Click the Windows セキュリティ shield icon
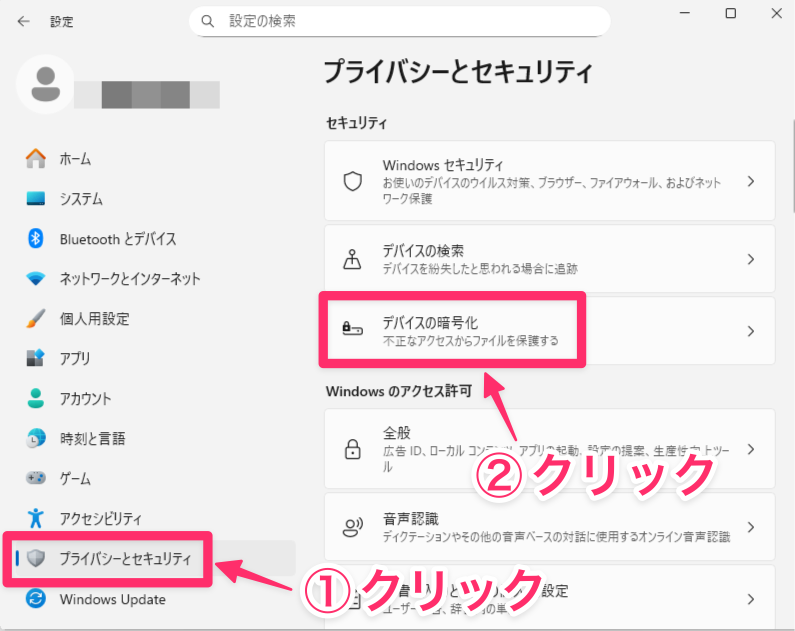The image size is (795, 631). [352, 181]
